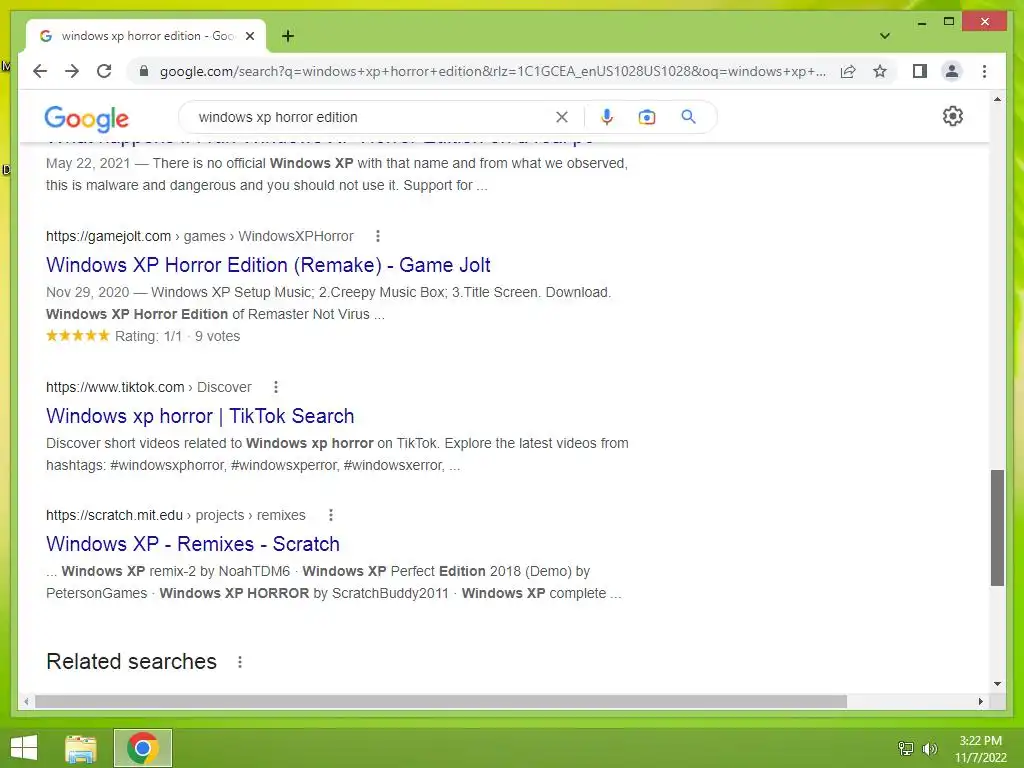Click Chrome taskbar icon
Viewport: 1024px width, 768px height.
[143, 748]
